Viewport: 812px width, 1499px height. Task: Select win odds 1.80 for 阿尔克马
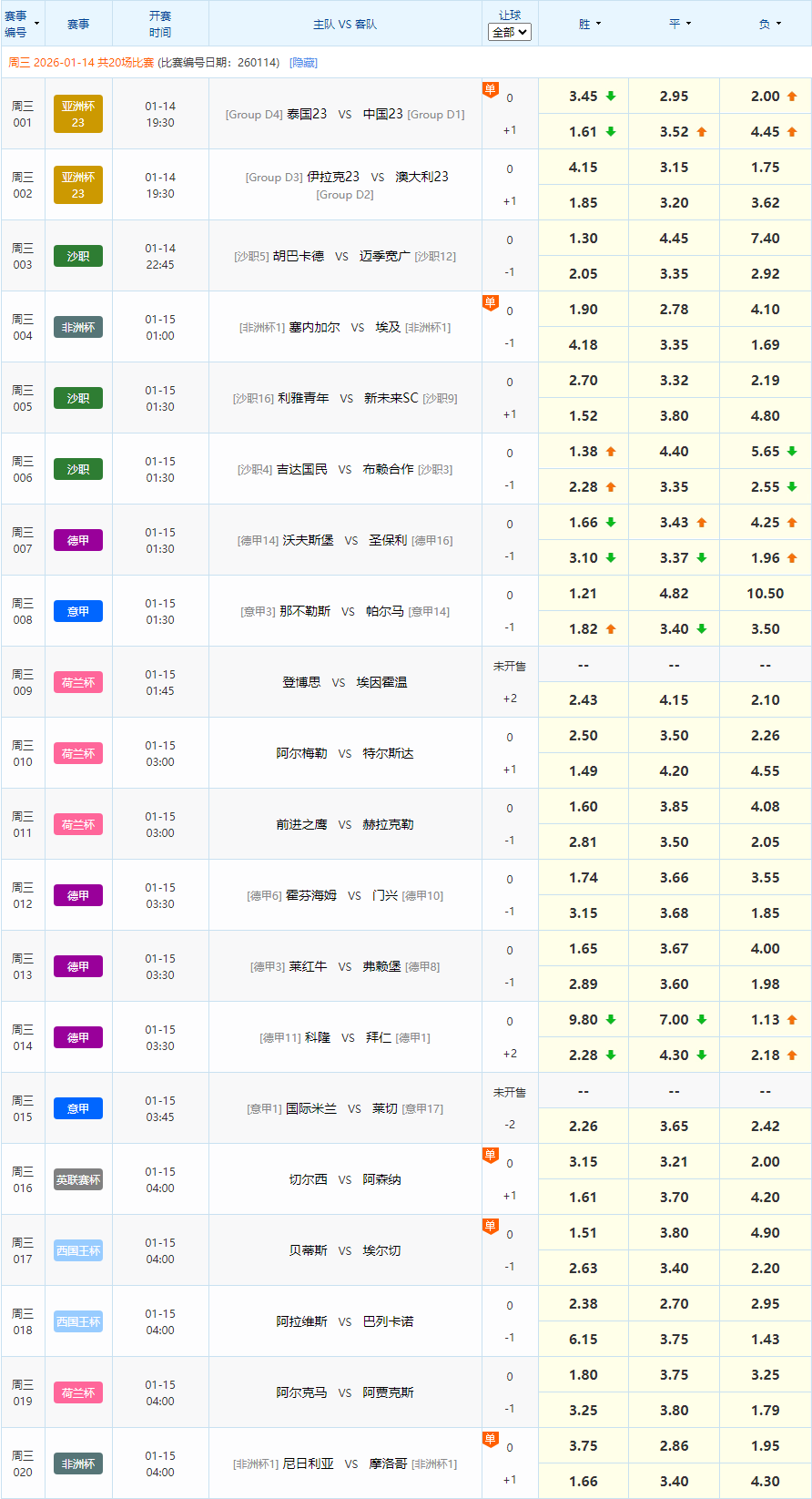click(584, 1374)
